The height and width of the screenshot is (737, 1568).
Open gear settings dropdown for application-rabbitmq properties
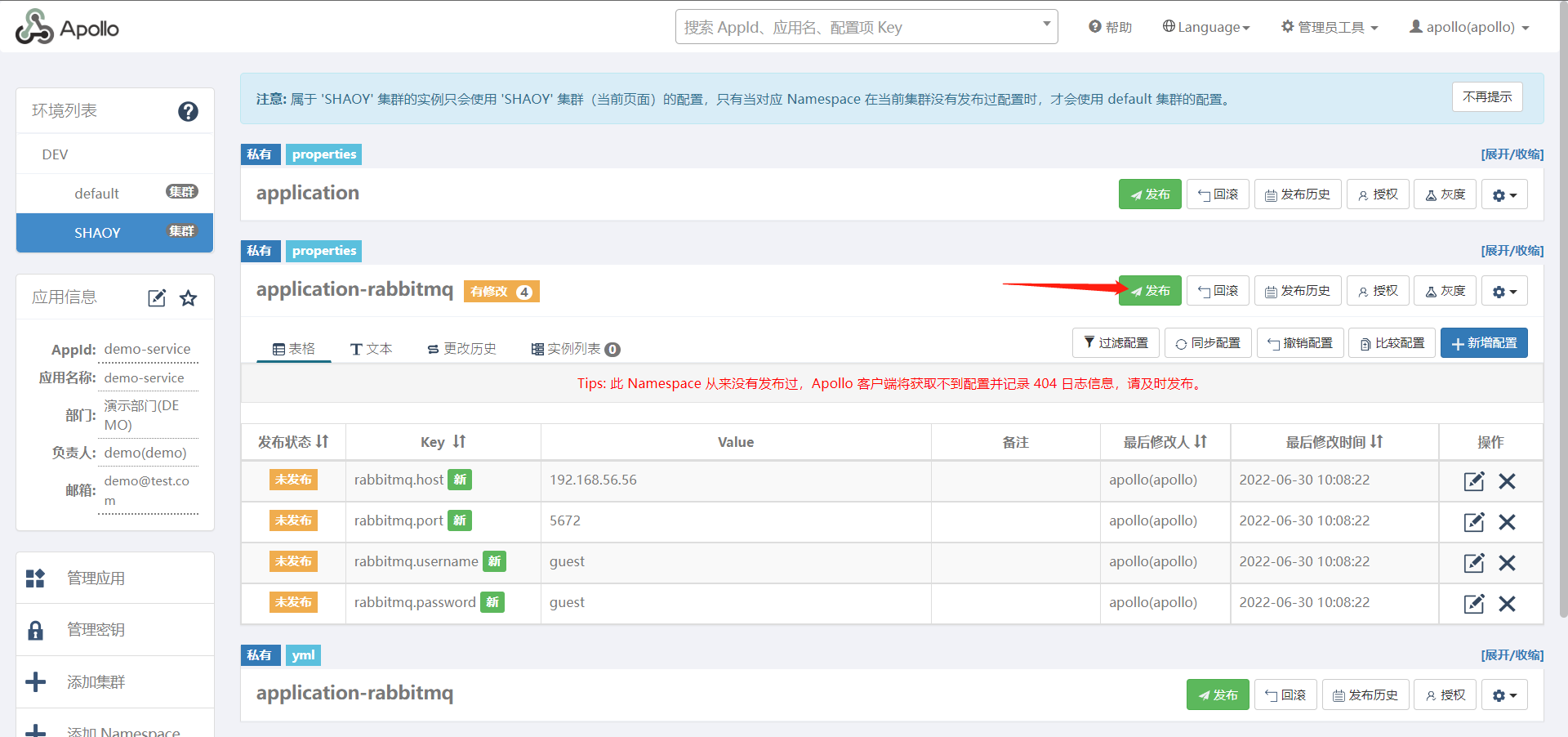tap(1503, 291)
